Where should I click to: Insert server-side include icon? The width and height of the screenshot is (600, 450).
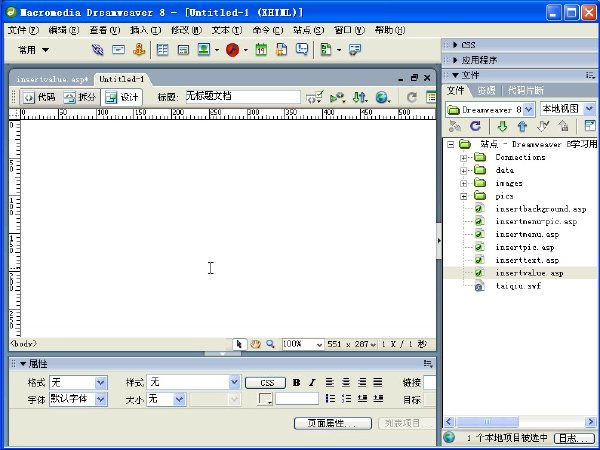click(282, 50)
